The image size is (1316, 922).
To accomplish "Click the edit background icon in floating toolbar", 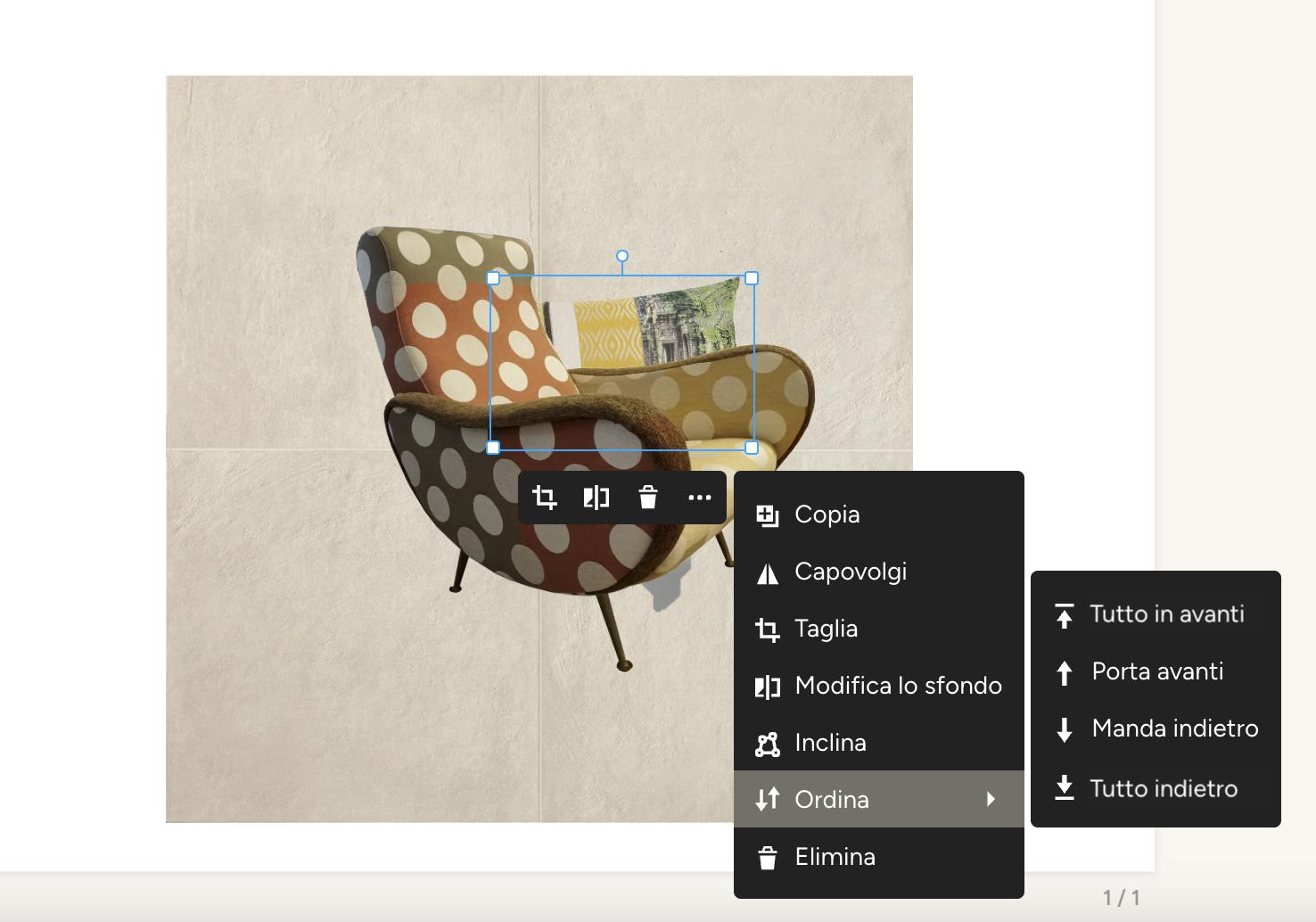I will [x=596, y=498].
